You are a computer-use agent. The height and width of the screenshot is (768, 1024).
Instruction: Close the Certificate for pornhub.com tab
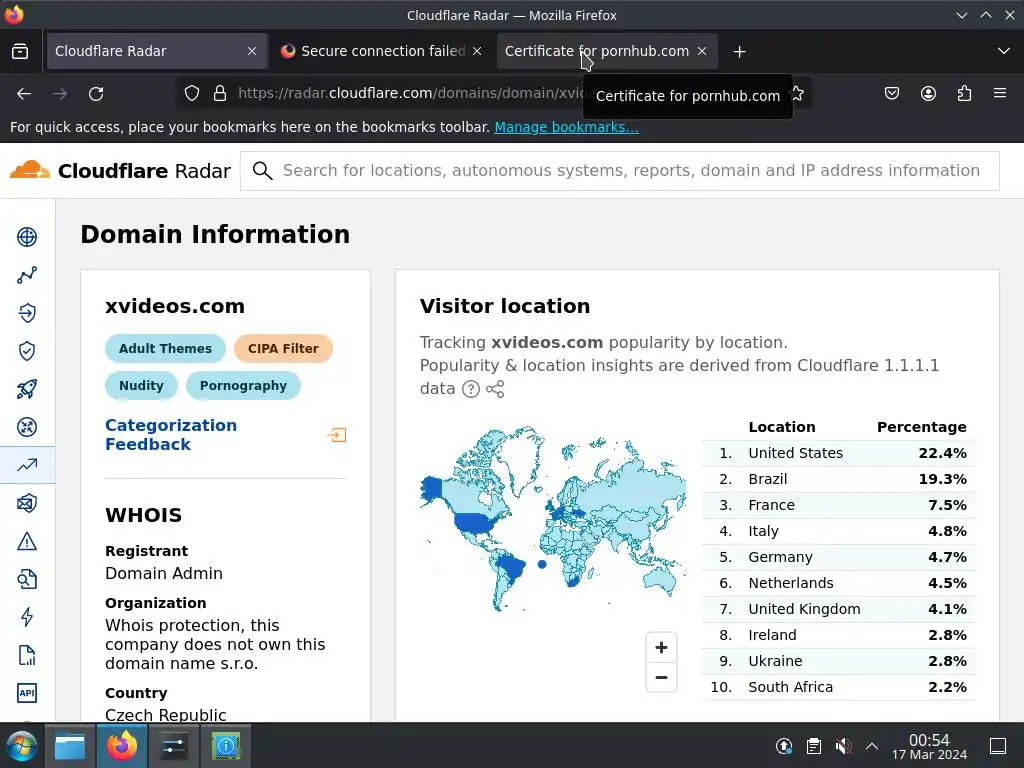point(702,51)
